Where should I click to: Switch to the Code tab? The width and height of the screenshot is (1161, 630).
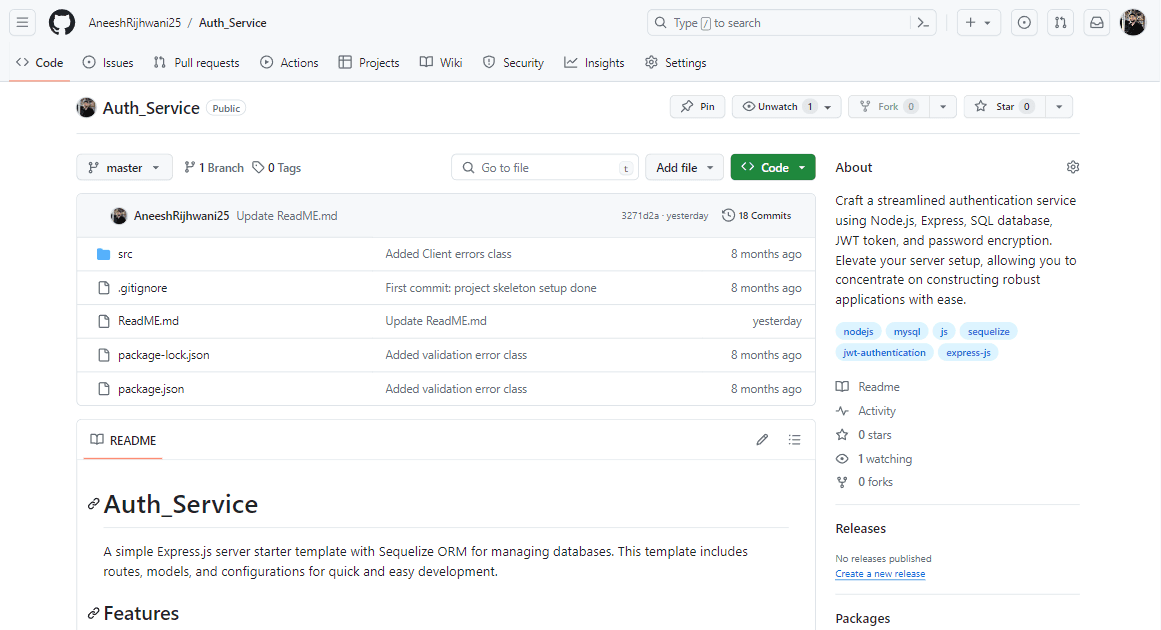(40, 63)
